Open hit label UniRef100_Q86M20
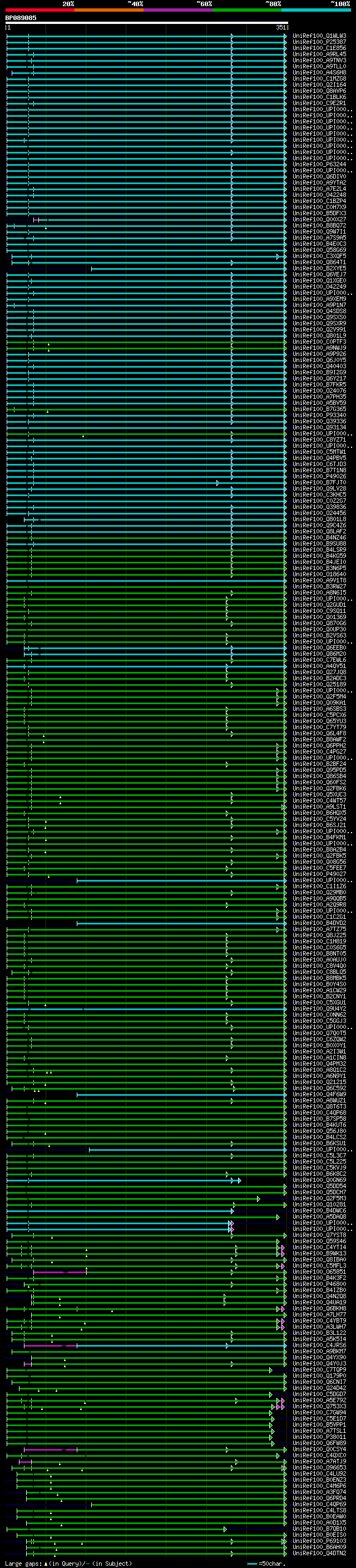356x1568 pixels. point(319,654)
